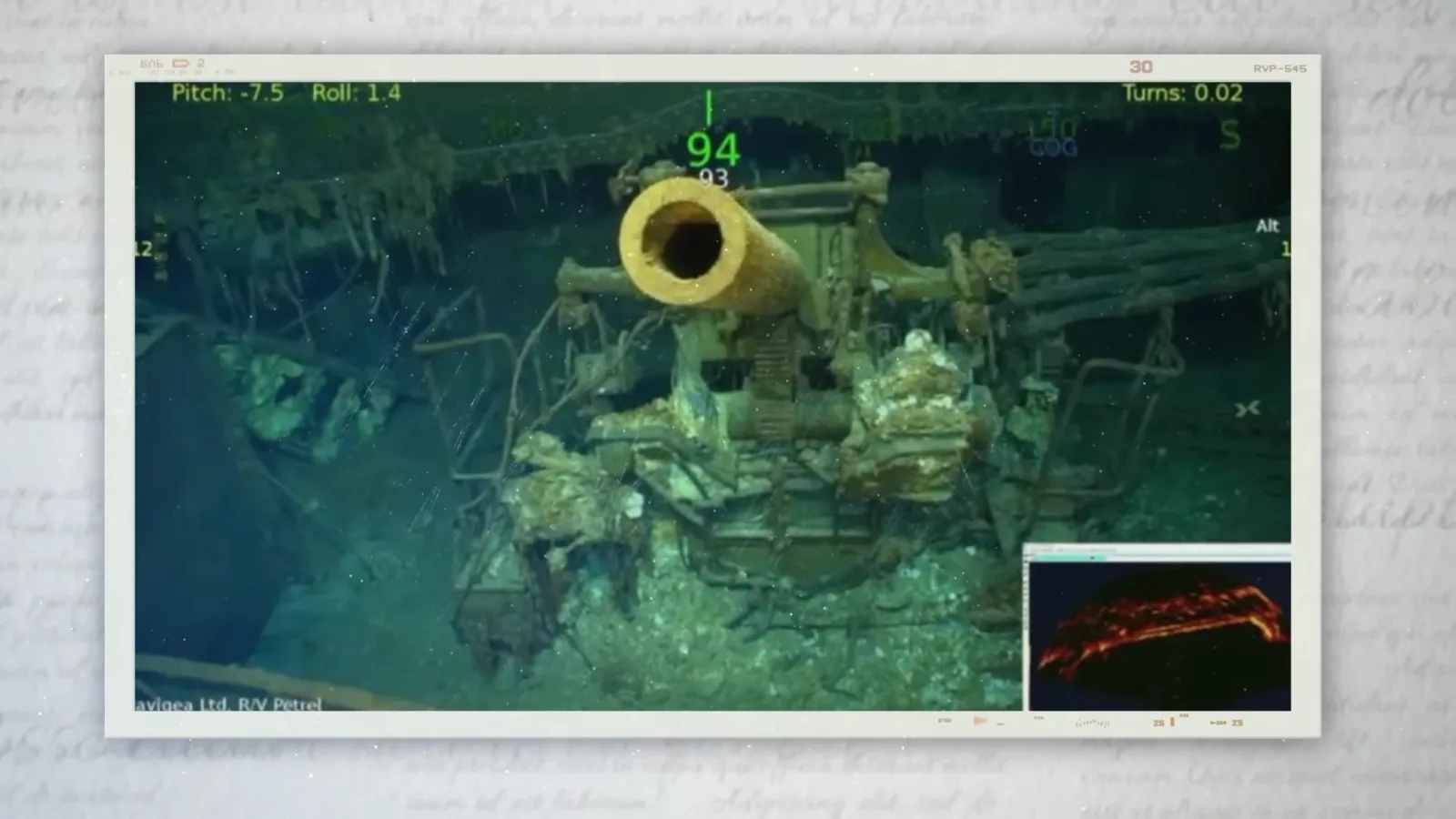
Task: Click the orange battery-shaped frame icon
Action: [x=180, y=64]
